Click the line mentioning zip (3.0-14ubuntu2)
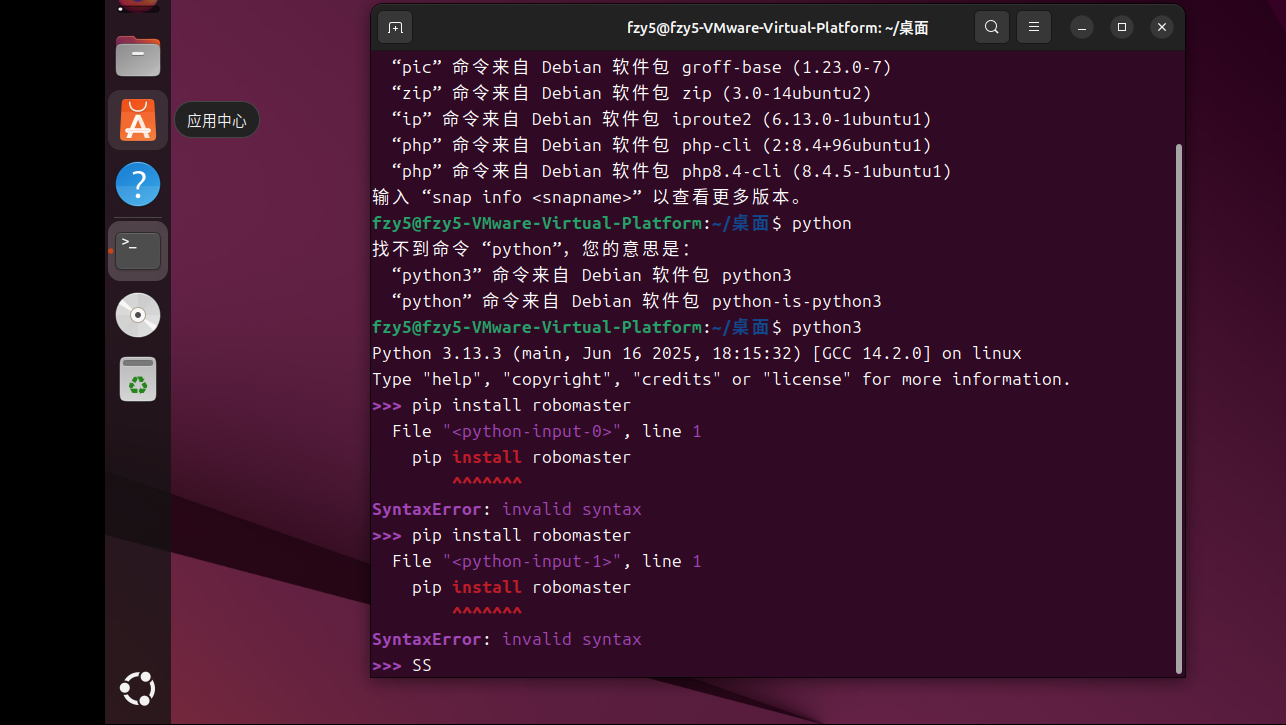 [631, 94]
